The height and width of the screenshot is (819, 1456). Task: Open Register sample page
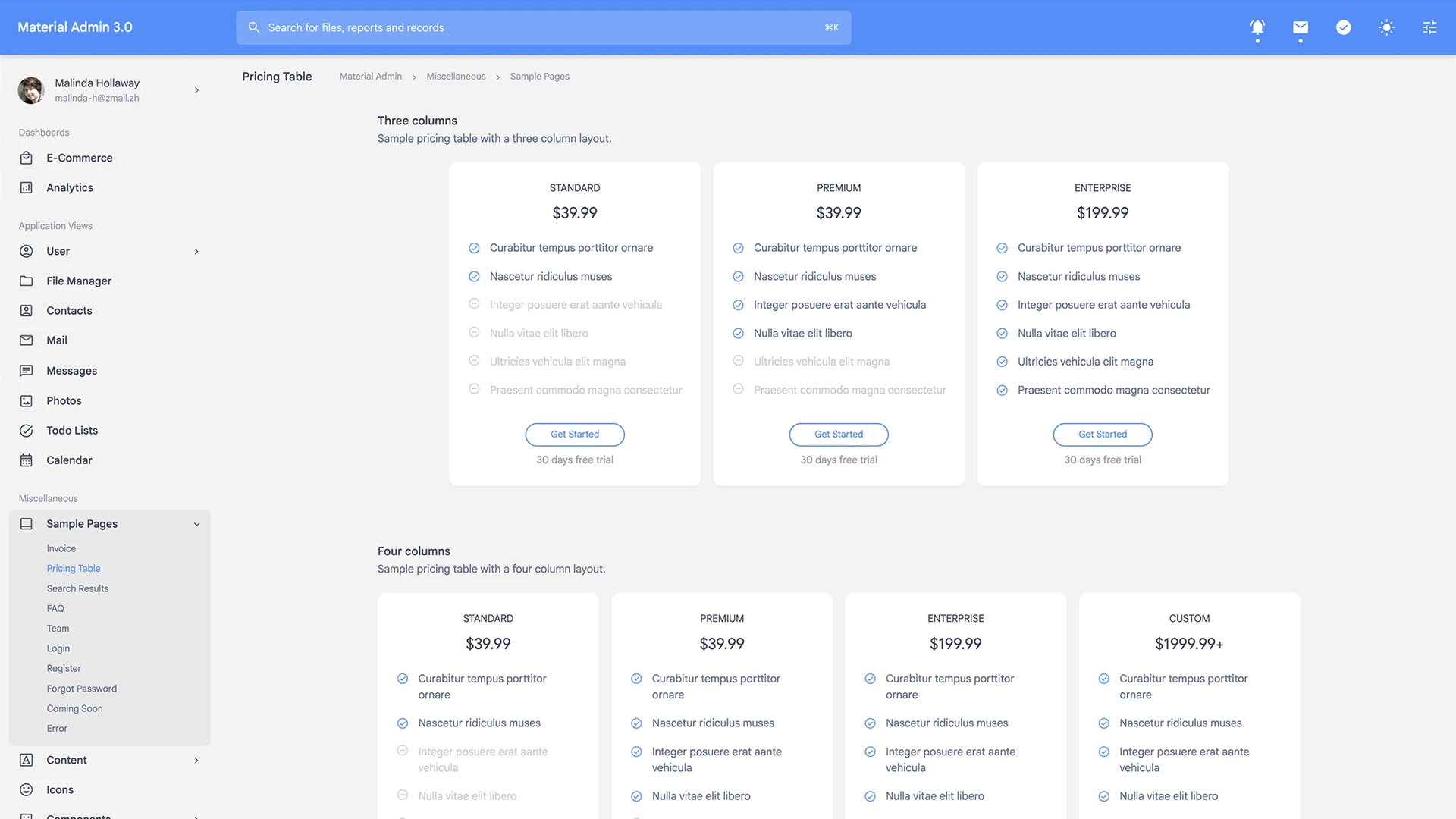click(64, 668)
